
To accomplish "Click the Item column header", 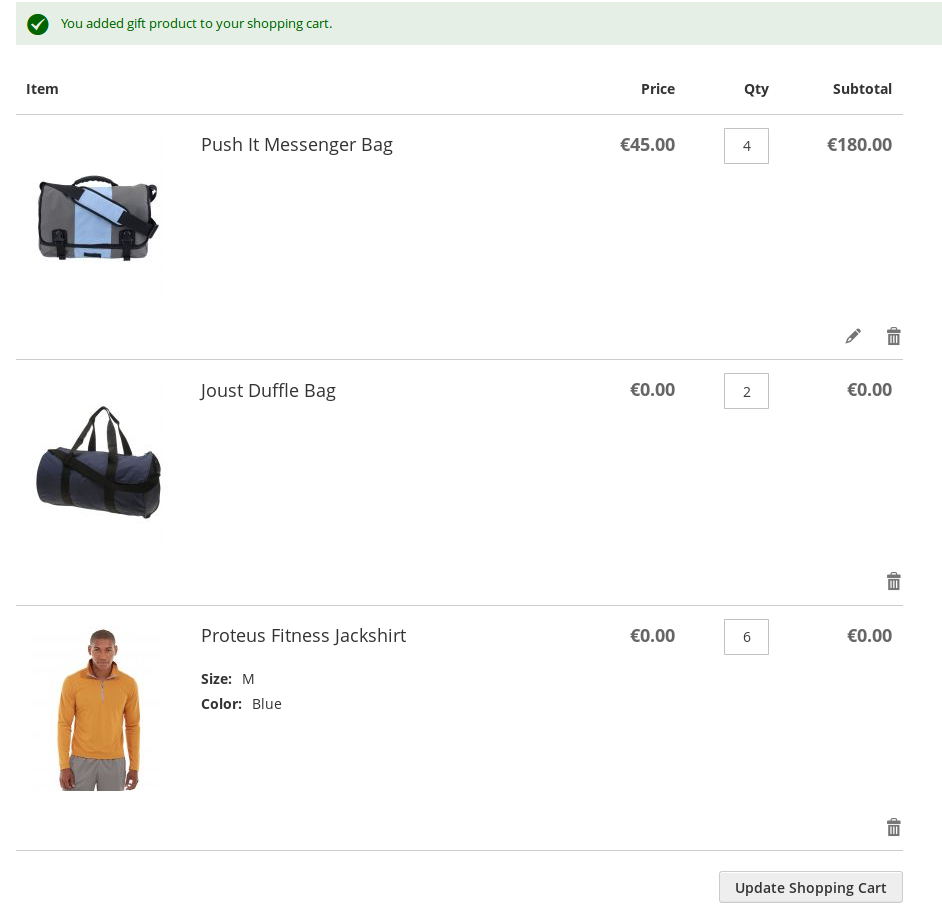I will (42, 89).
